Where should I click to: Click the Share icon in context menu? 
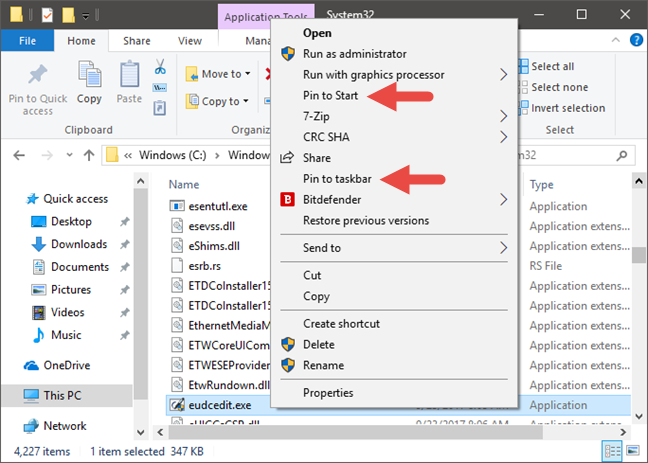pyautogui.click(x=287, y=158)
